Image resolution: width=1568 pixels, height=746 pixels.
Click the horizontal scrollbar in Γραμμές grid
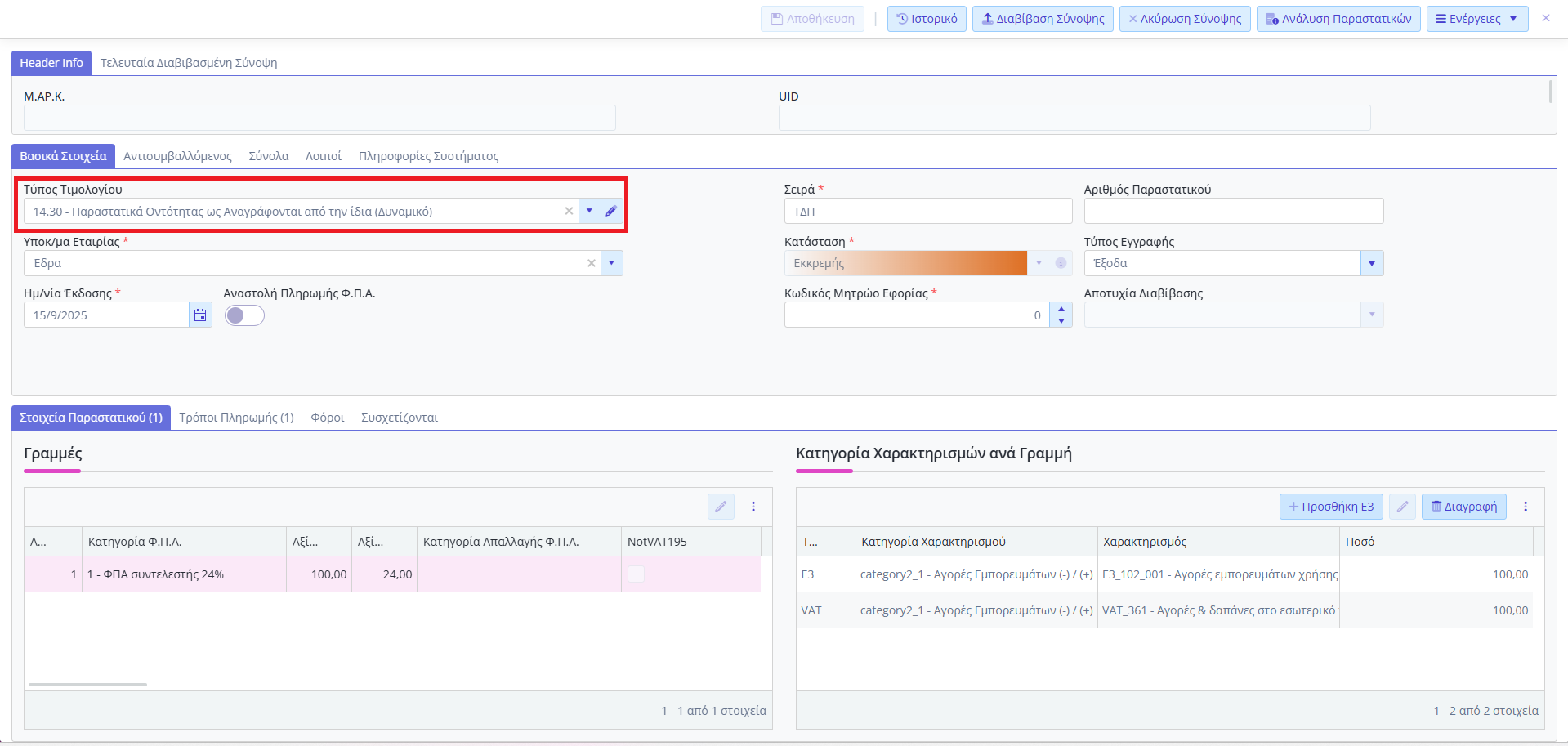pos(87,685)
